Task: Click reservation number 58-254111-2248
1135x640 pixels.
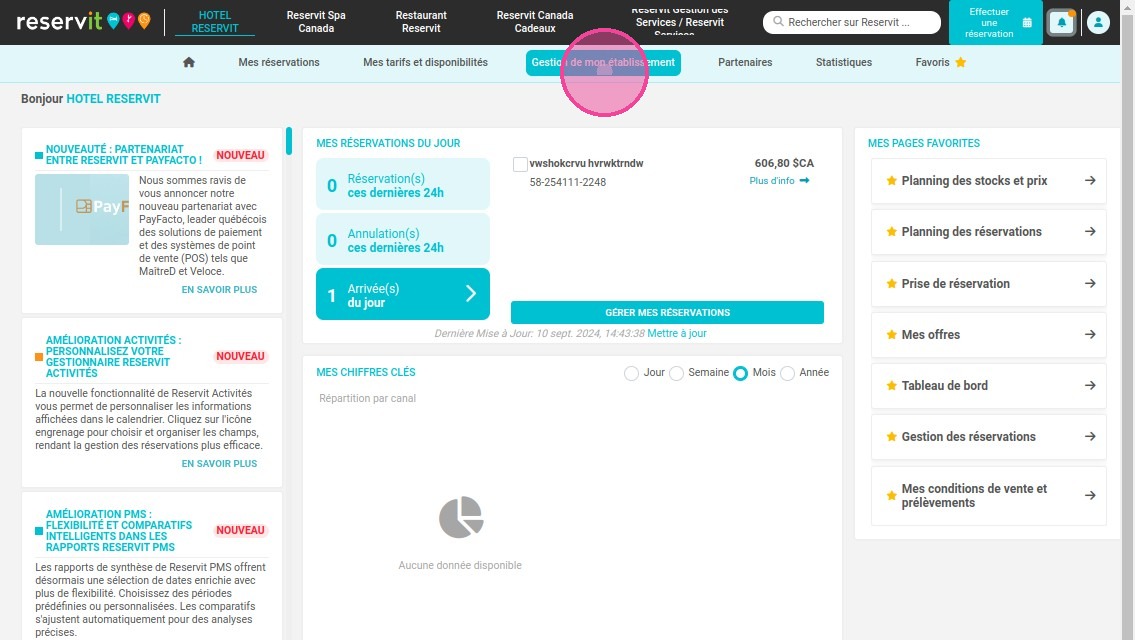Action: (568, 182)
